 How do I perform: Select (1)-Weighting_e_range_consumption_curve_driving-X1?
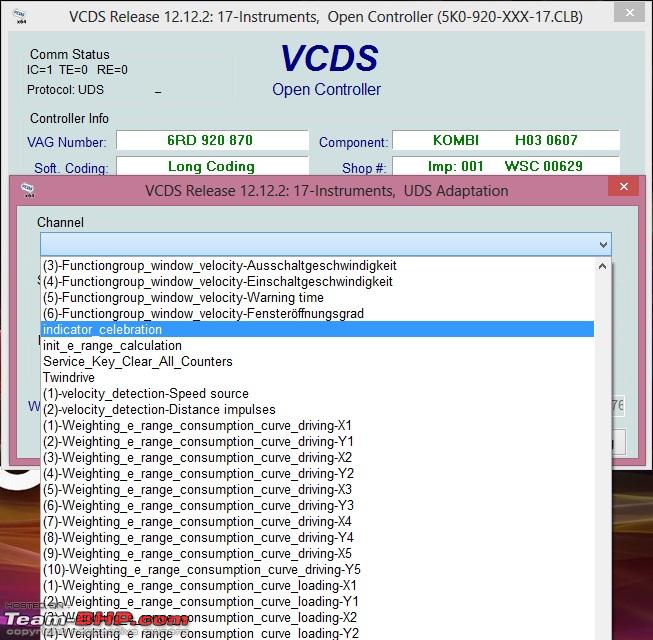point(317,426)
